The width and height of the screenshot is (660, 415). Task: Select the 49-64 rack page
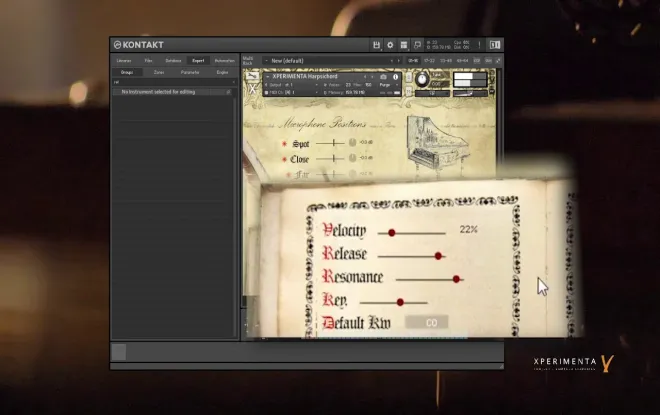point(462,61)
